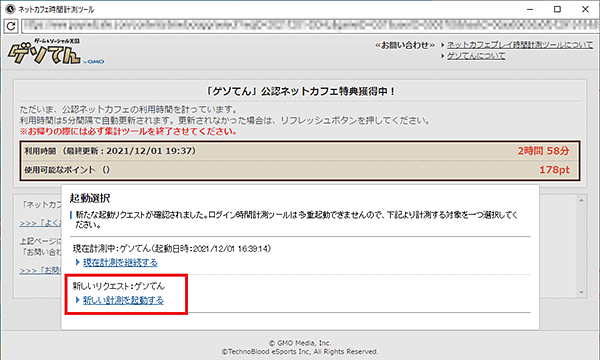The height and width of the screenshot is (360, 600).
Task: Minimize the ネットカフェ時間計測ツール window
Action: 530,9
